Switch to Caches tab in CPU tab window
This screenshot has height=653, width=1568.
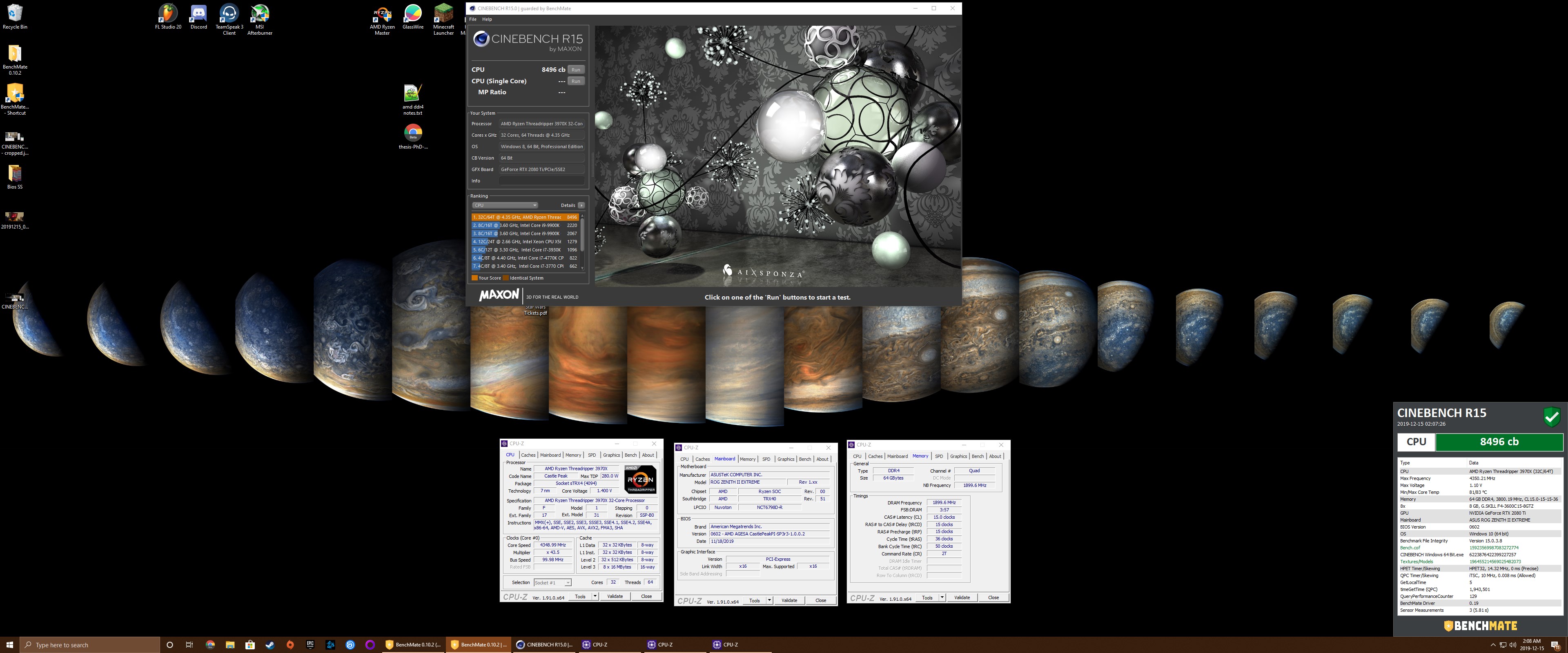pyautogui.click(x=528, y=455)
